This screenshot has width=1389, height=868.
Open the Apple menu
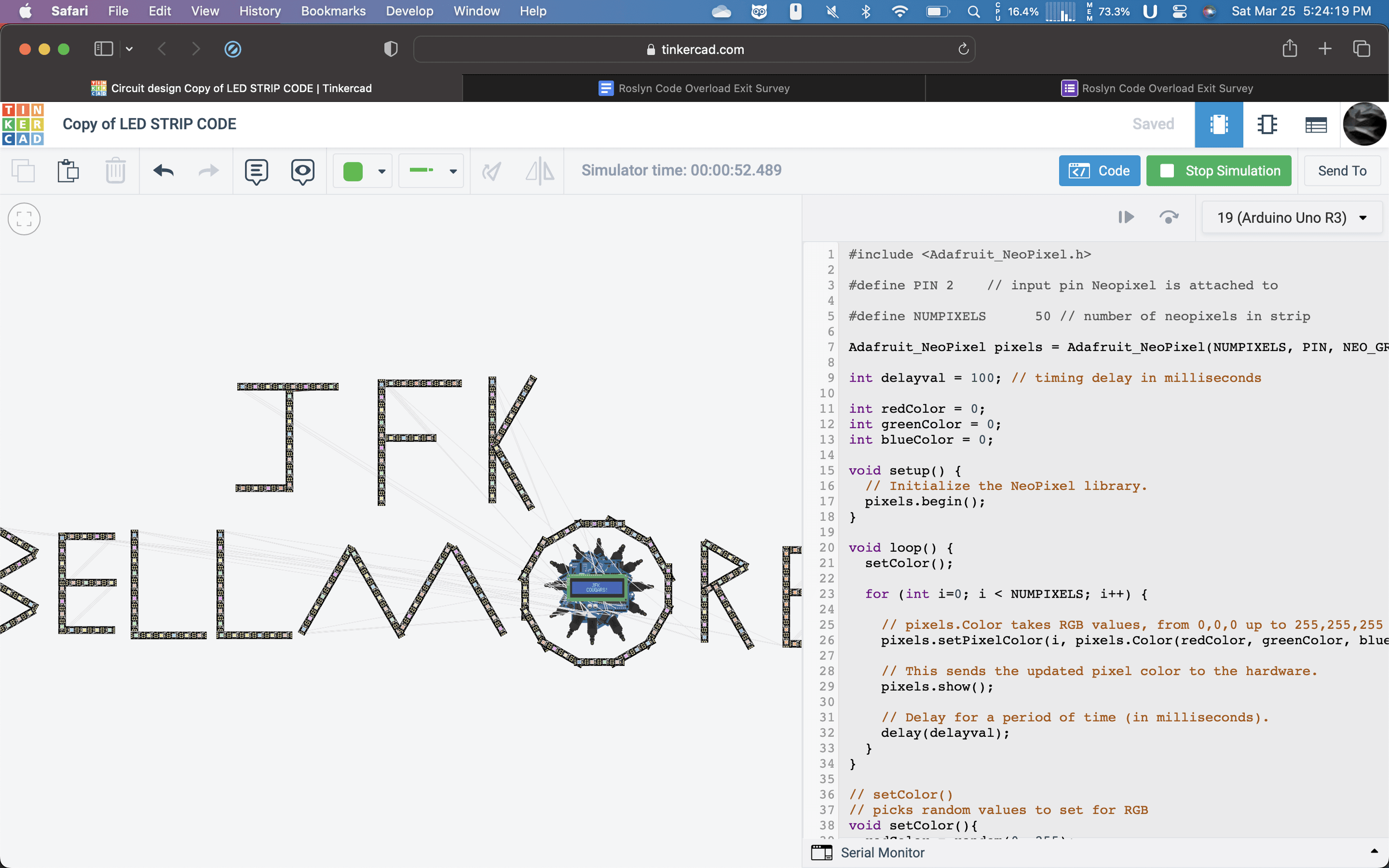tap(25, 11)
